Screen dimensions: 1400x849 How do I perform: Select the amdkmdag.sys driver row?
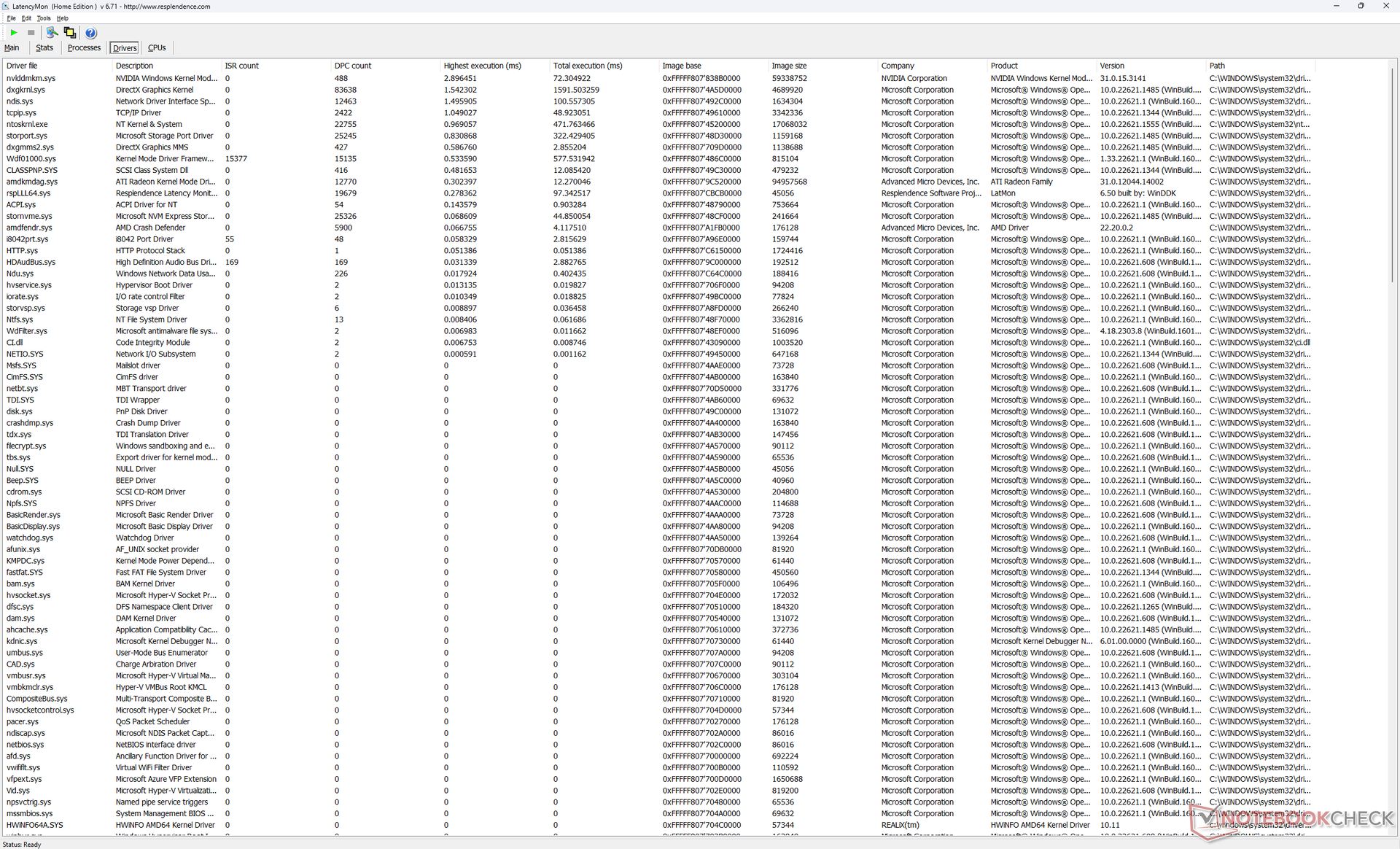[x=658, y=182]
